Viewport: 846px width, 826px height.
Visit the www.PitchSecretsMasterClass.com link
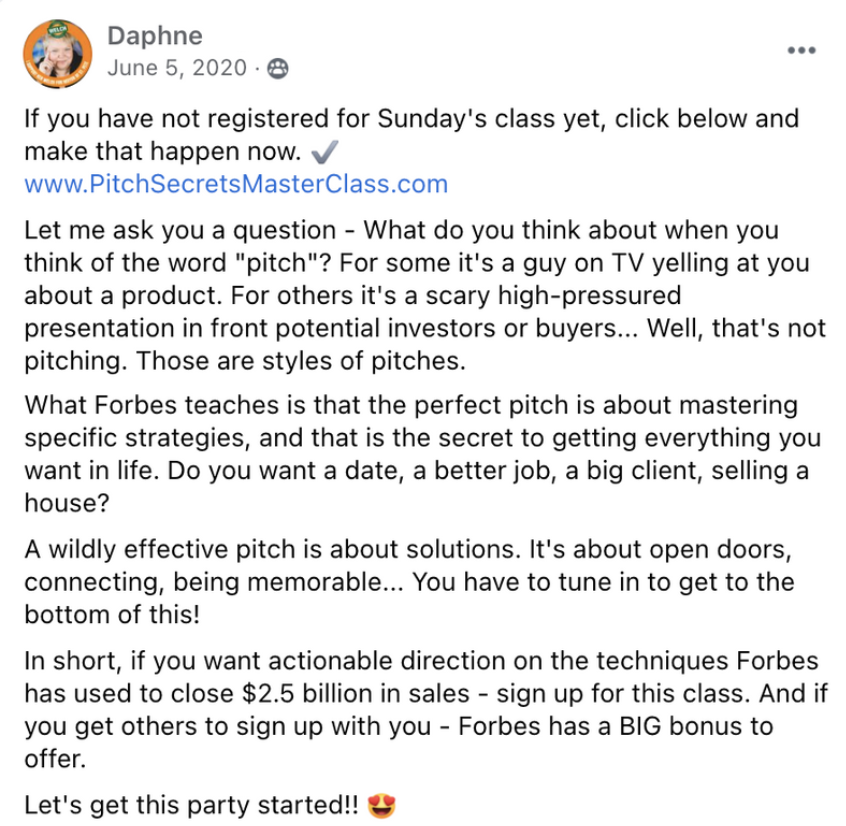(236, 184)
